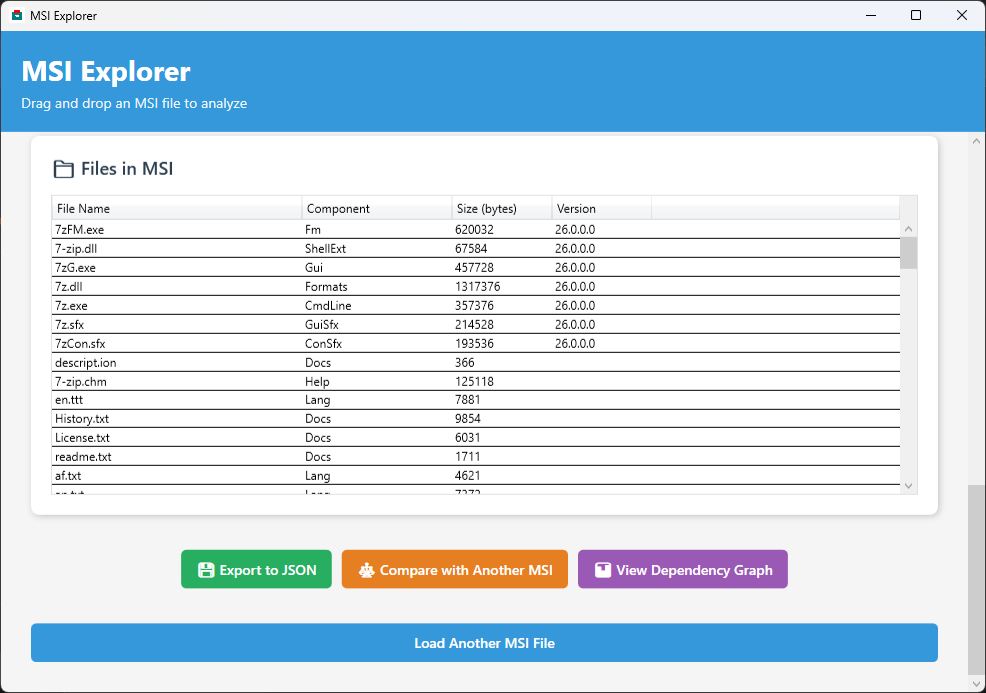Click size value 457728
This screenshot has width=986, height=693.
(x=474, y=267)
